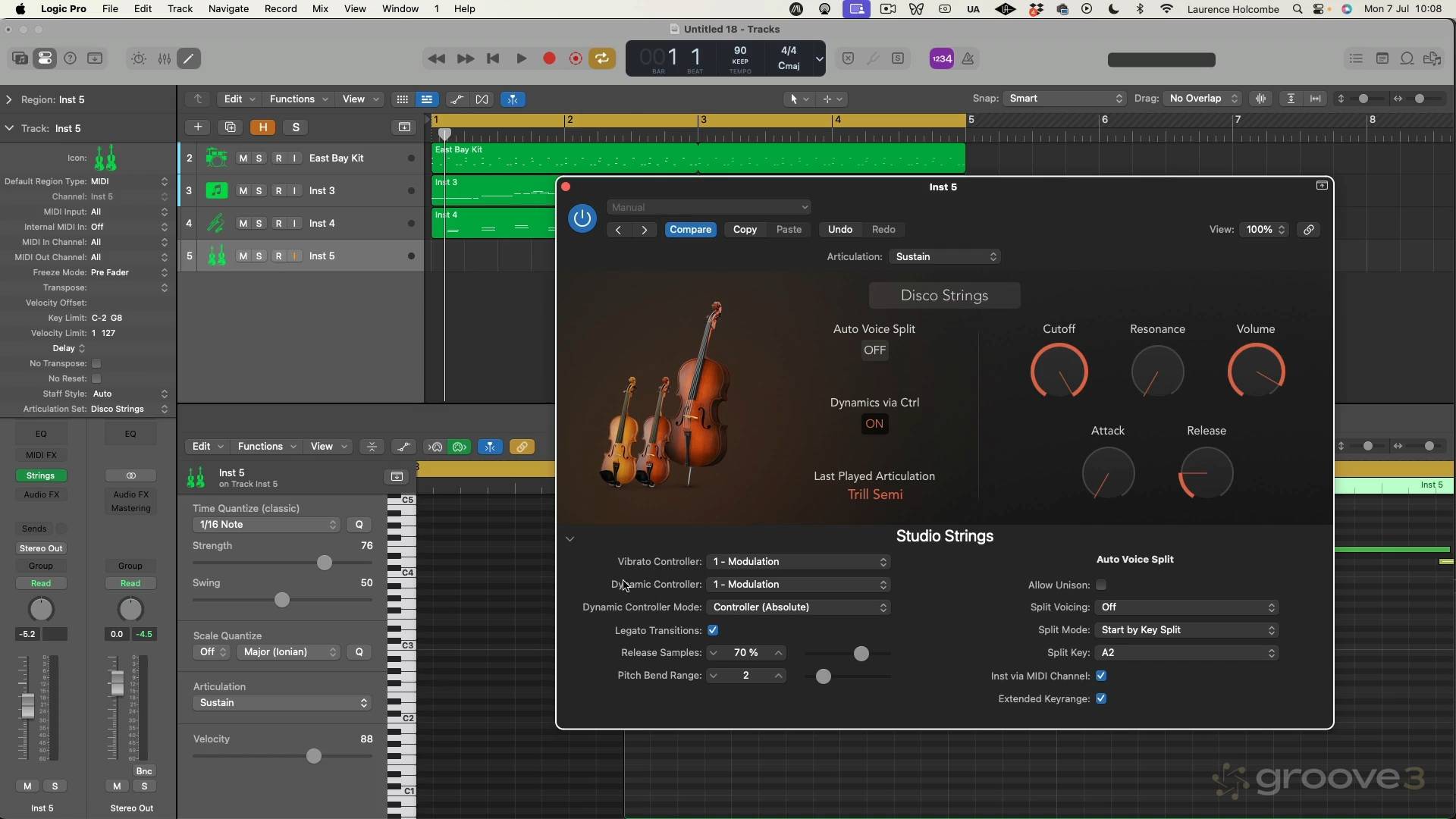Open the Note Pads icon
This screenshot has height=819, width=1456.
(1382, 58)
